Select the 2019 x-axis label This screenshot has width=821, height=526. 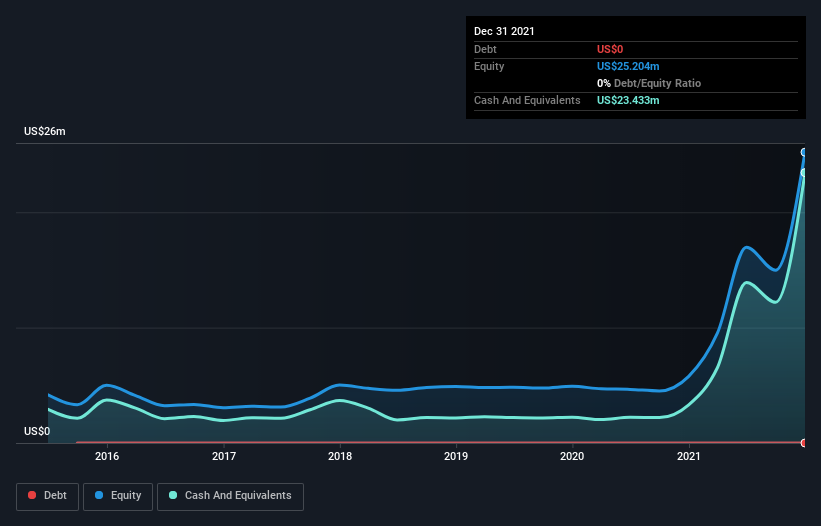click(456, 457)
